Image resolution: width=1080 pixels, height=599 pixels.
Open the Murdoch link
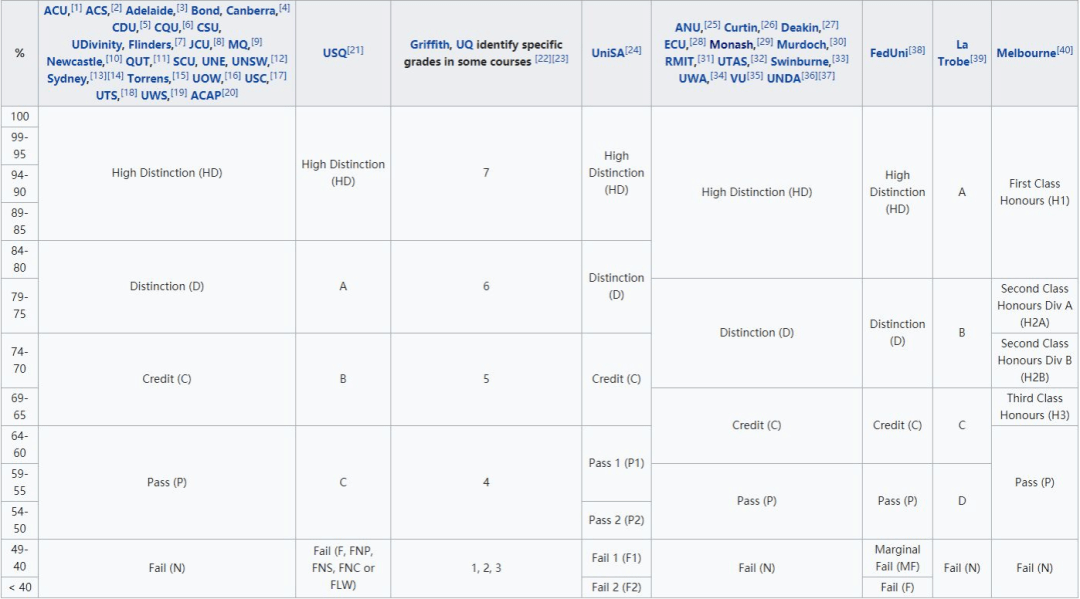click(x=802, y=45)
